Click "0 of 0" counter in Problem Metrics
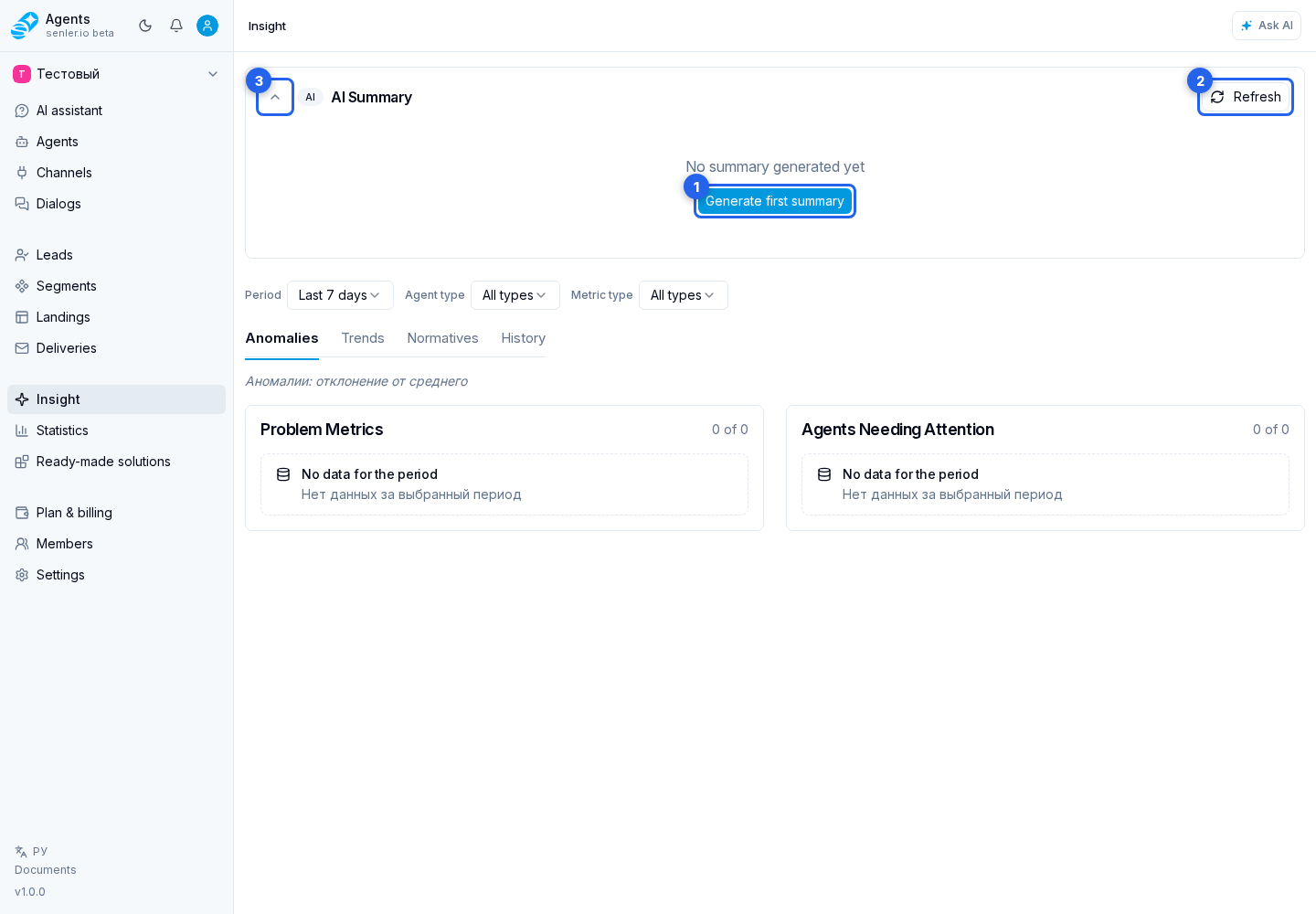 [x=730, y=430]
